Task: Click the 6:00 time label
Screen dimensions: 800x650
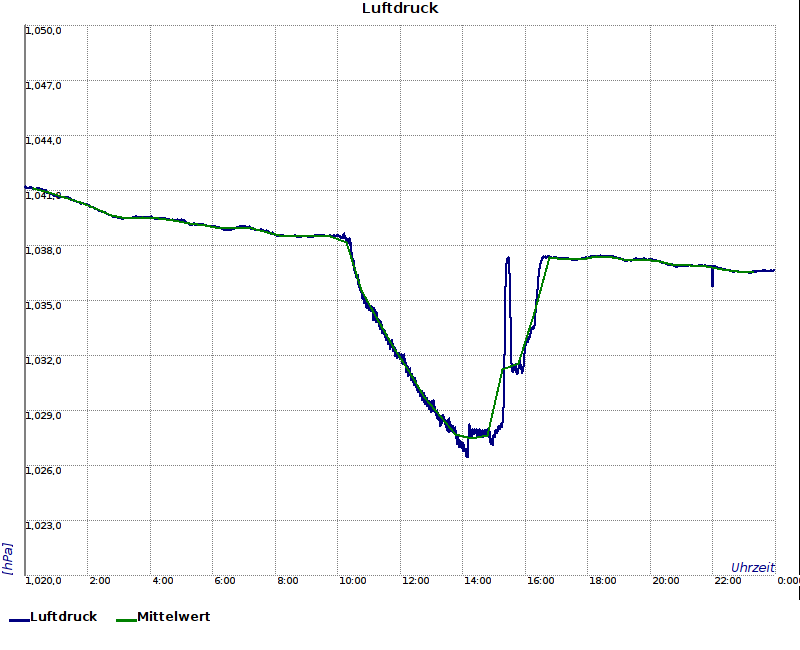Action: tap(225, 581)
